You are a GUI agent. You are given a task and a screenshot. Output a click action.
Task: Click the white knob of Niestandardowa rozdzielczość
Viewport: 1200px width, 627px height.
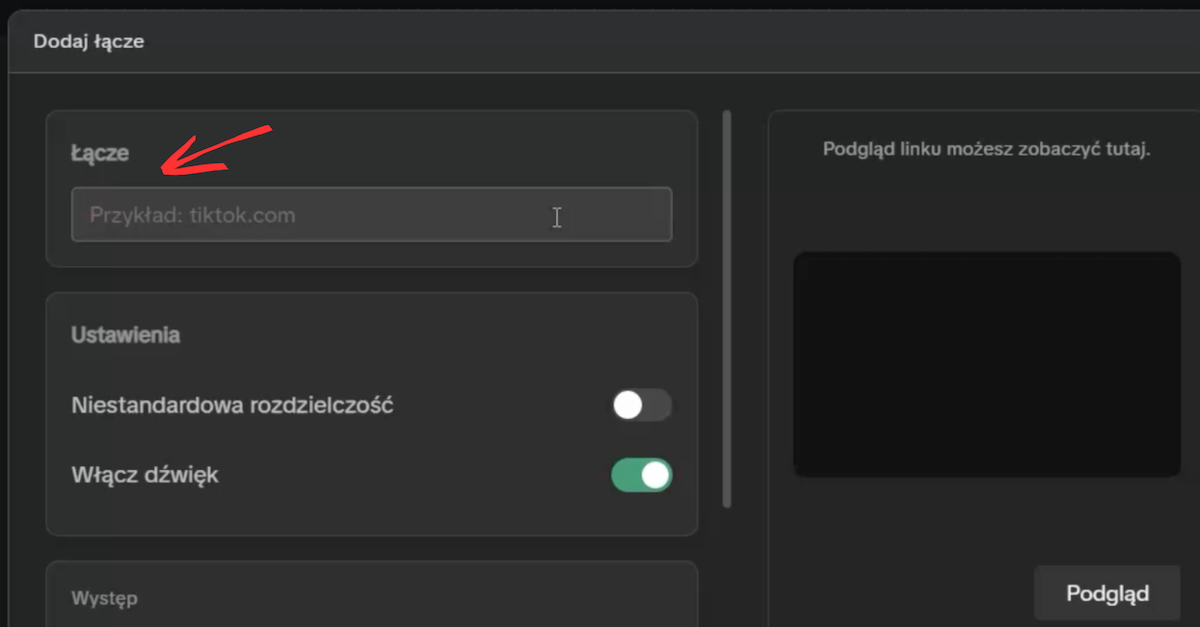(628, 405)
